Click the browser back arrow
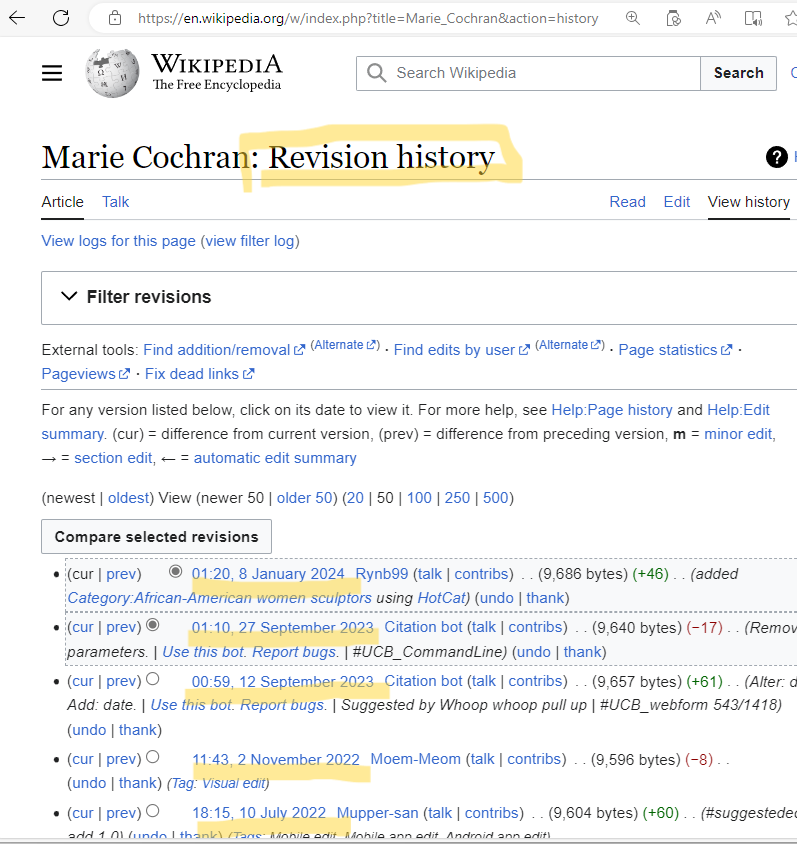This screenshot has width=797, height=844. (x=17, y=18)
